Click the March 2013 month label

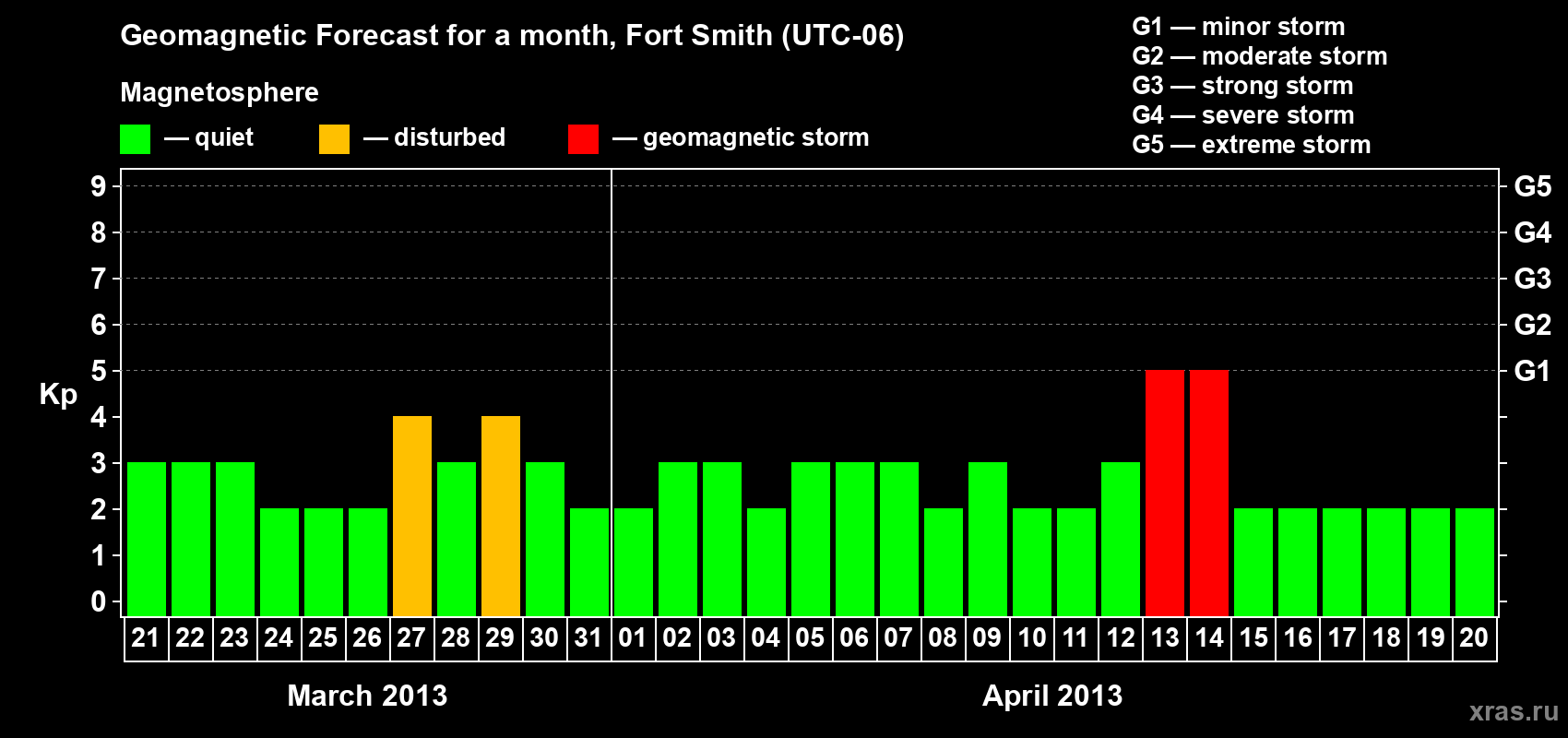pyautogui.click(x=367, y=696)
